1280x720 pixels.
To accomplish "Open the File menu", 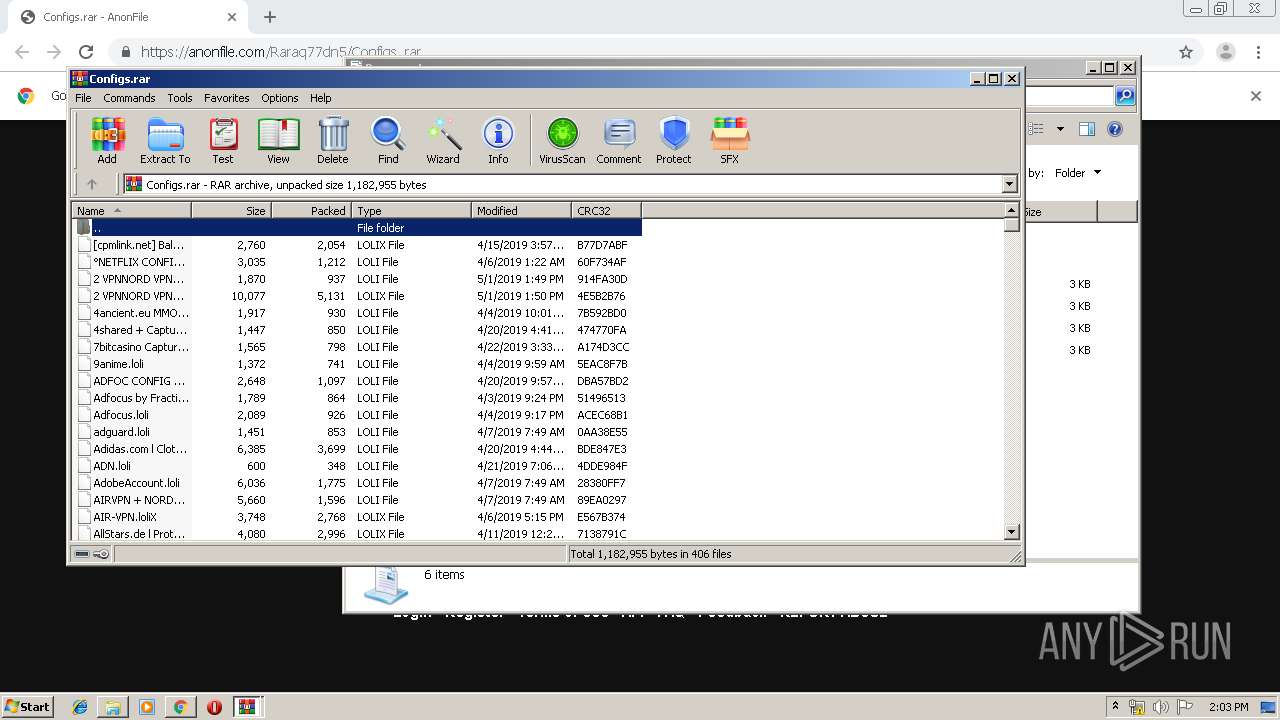I will (83, 98).
